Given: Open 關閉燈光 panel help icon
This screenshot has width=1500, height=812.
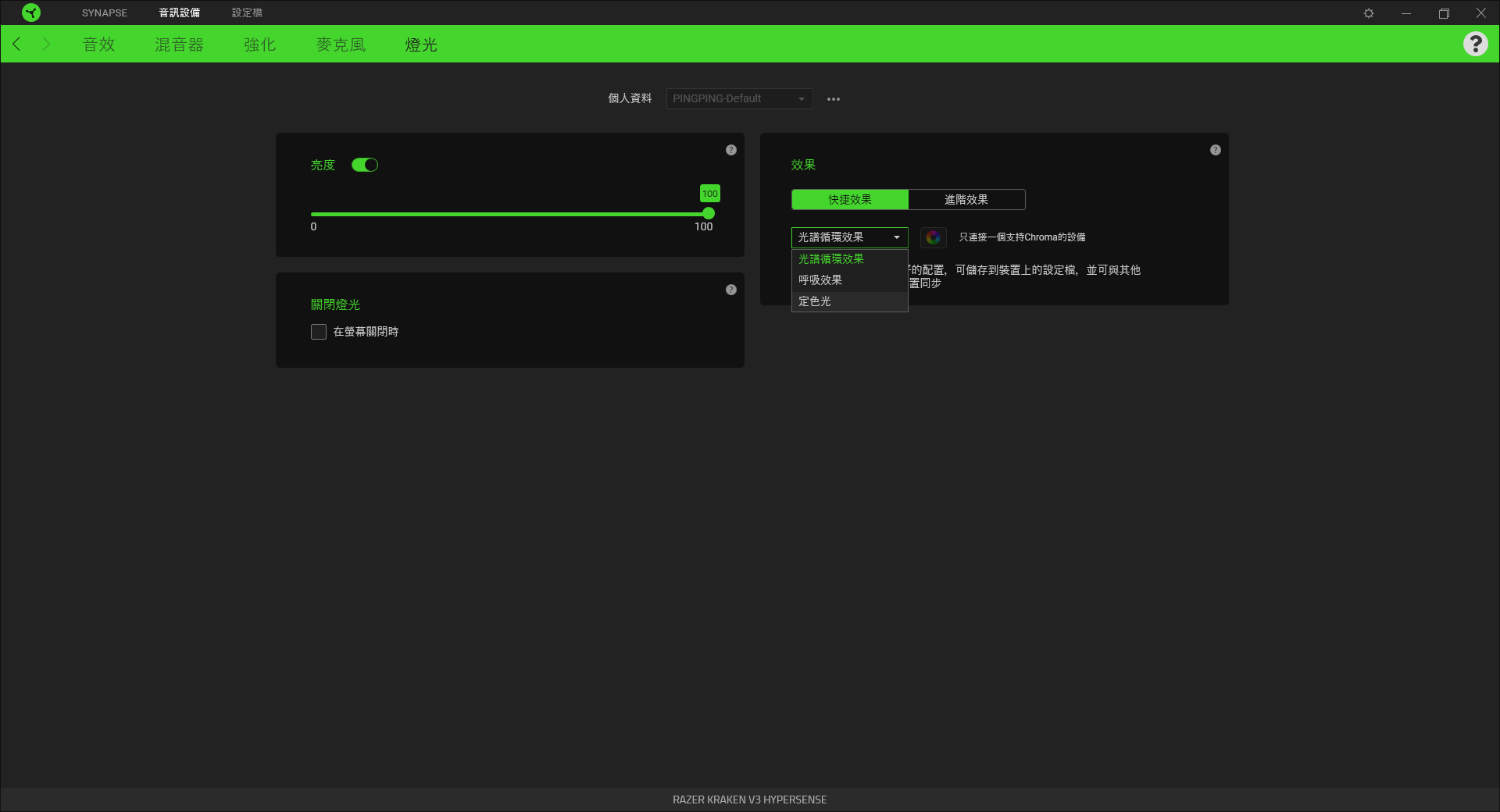Looking at the screenshot, I should (731, 290).
